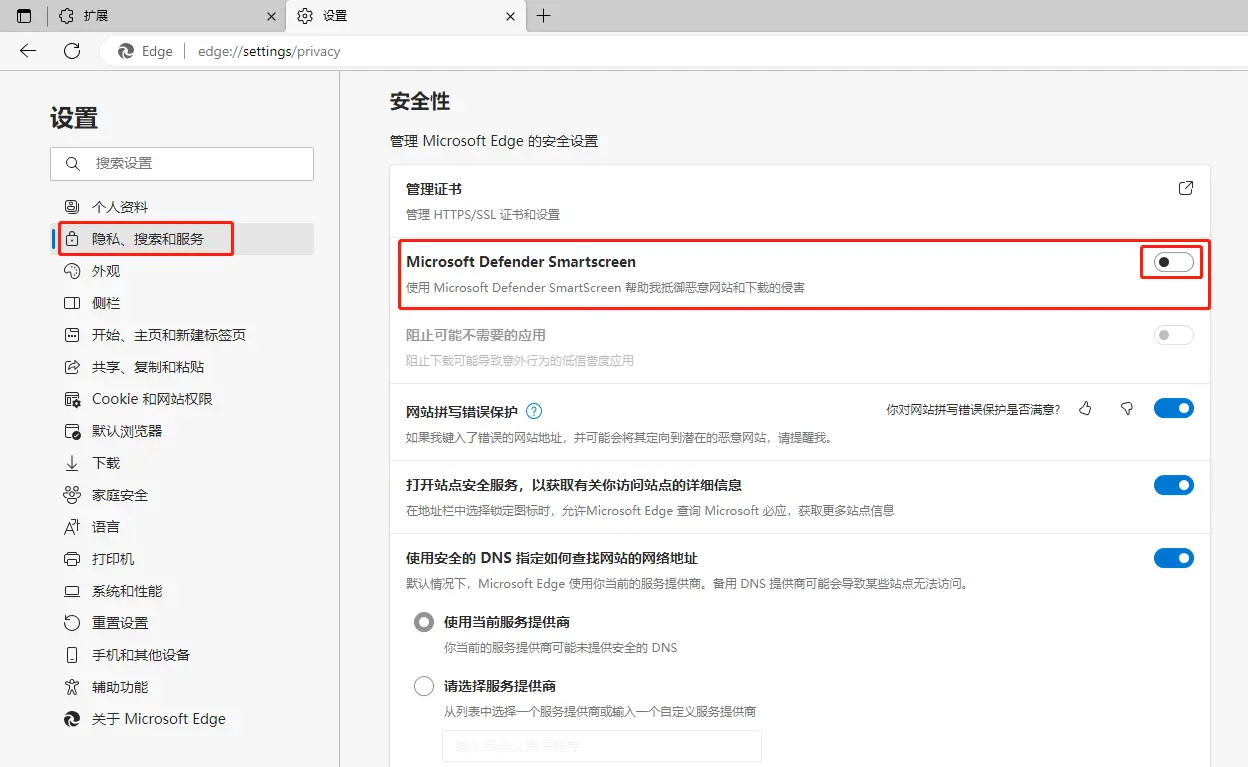1248x767 pixels.
Task: Open 语言 settings
Action: 182,527
